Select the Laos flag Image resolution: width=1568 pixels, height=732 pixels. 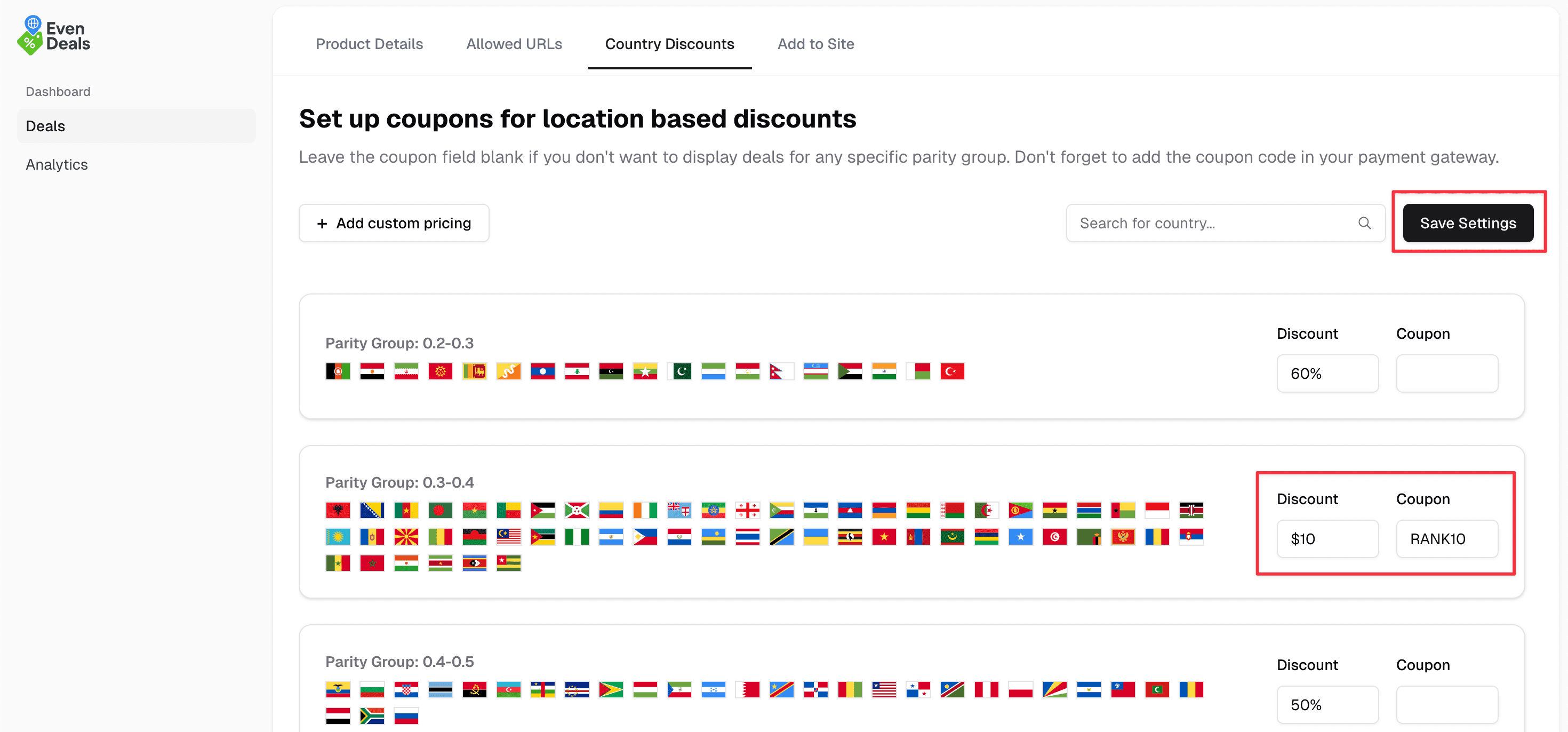point(542,371)
